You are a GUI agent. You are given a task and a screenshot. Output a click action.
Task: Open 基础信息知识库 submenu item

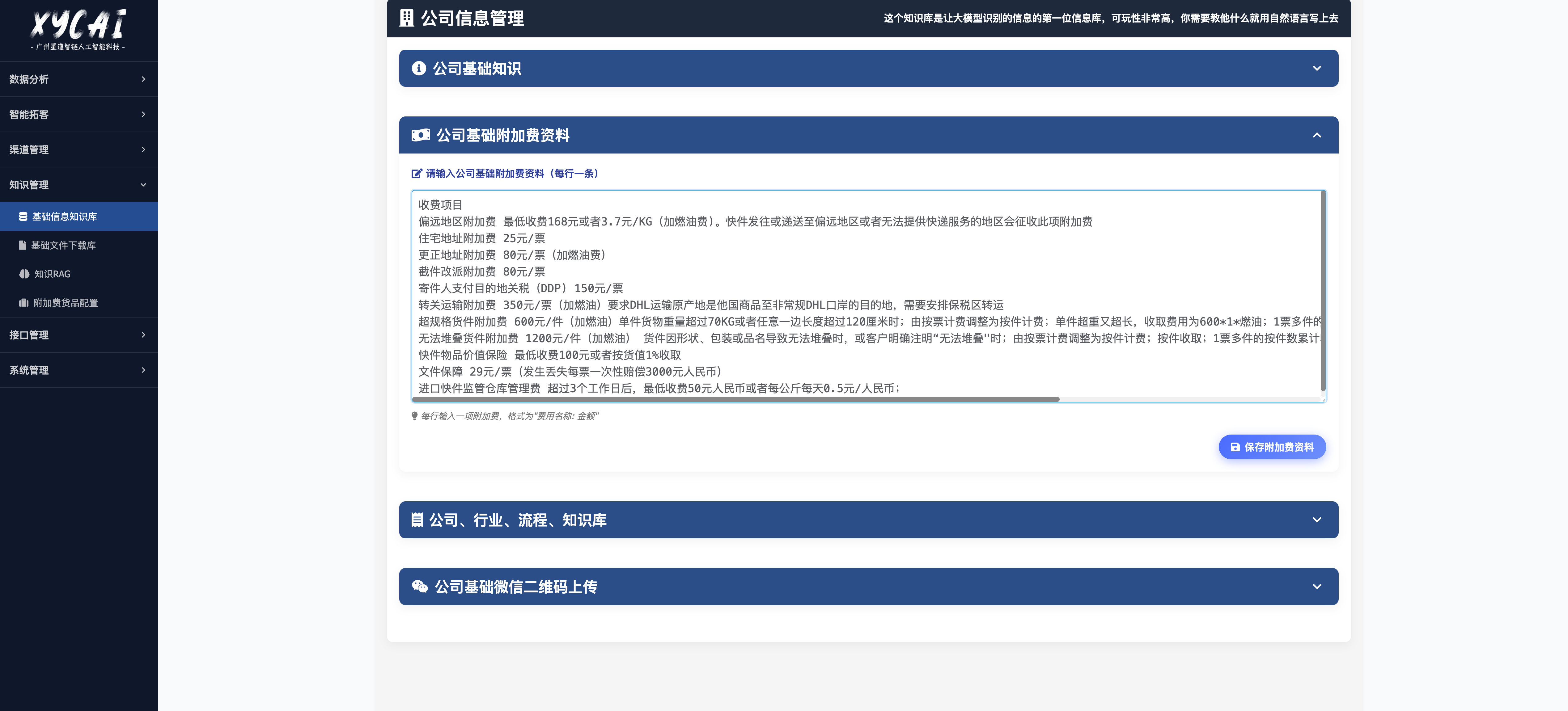(x=79, y=217)
